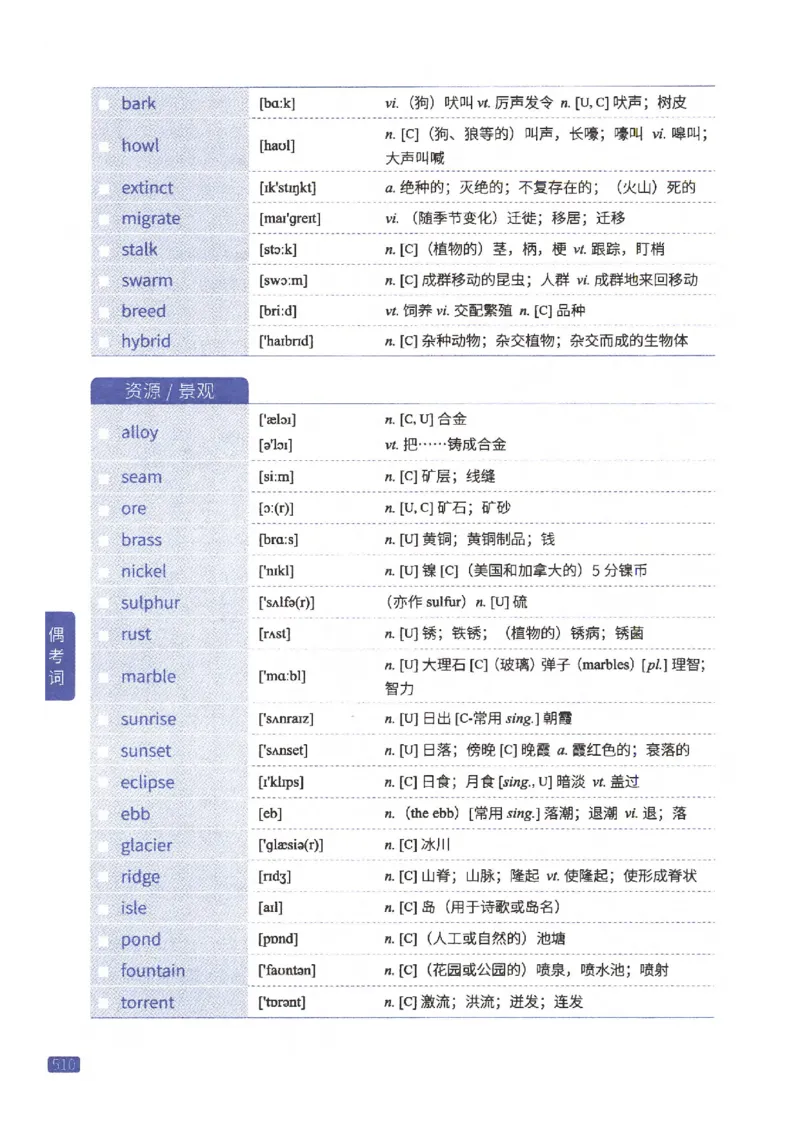The image size is (800, 1132).
Task: Check the box beside "alloy"
Action: [x=105, y=433]
